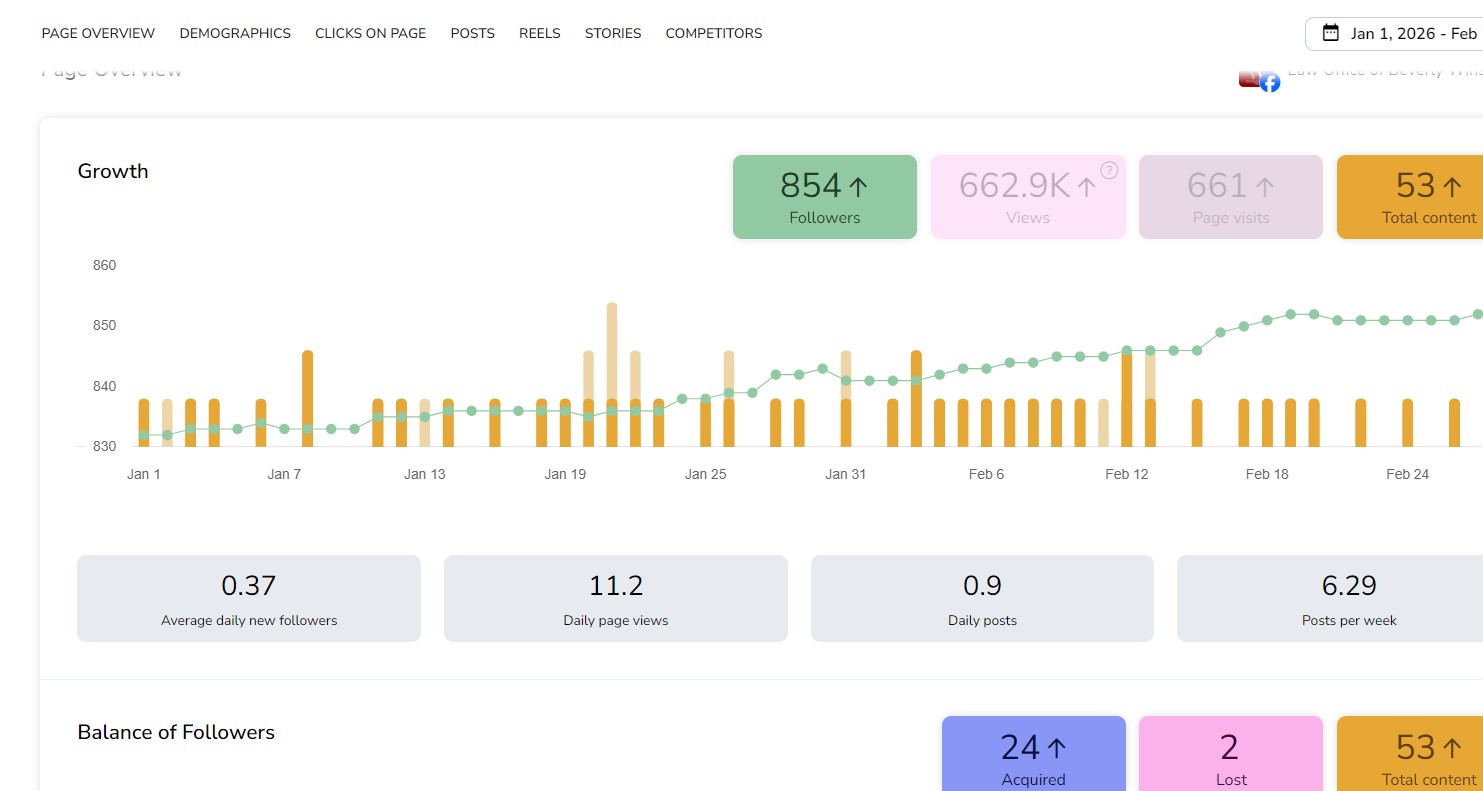
Task: Toggle the Followers metric in Growth chart
Action: (824, 197)
